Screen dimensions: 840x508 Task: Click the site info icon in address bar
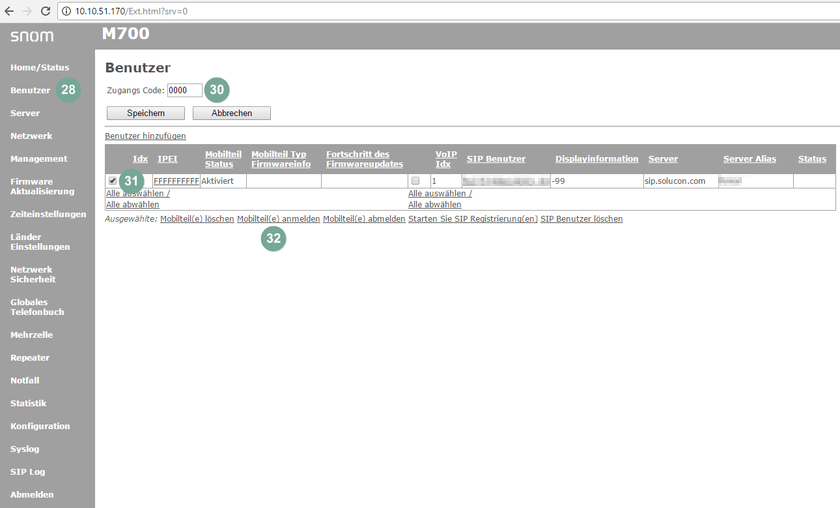(67, 11)
